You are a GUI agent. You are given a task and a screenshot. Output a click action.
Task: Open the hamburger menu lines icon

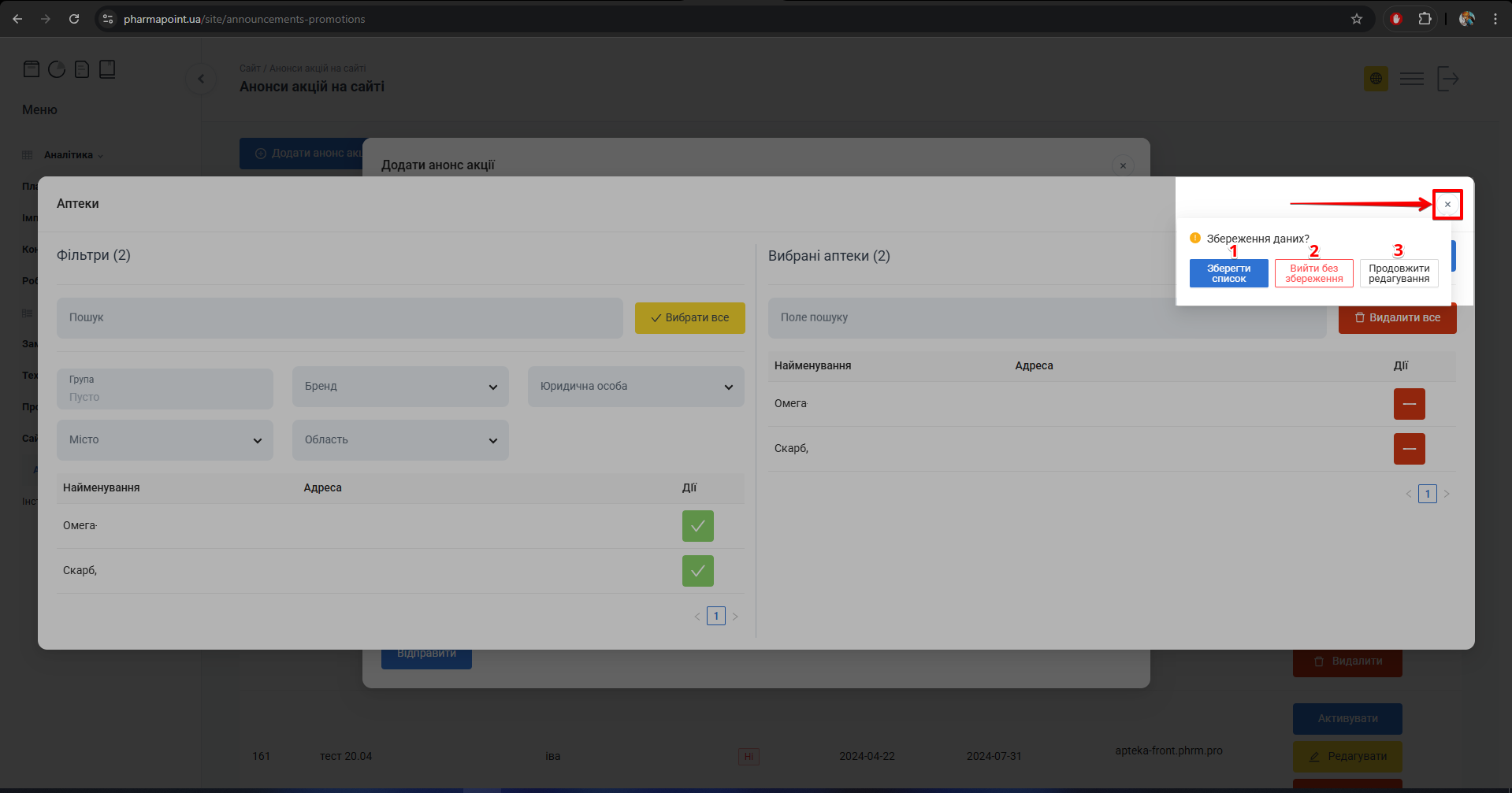click(x=1411, y=79)
